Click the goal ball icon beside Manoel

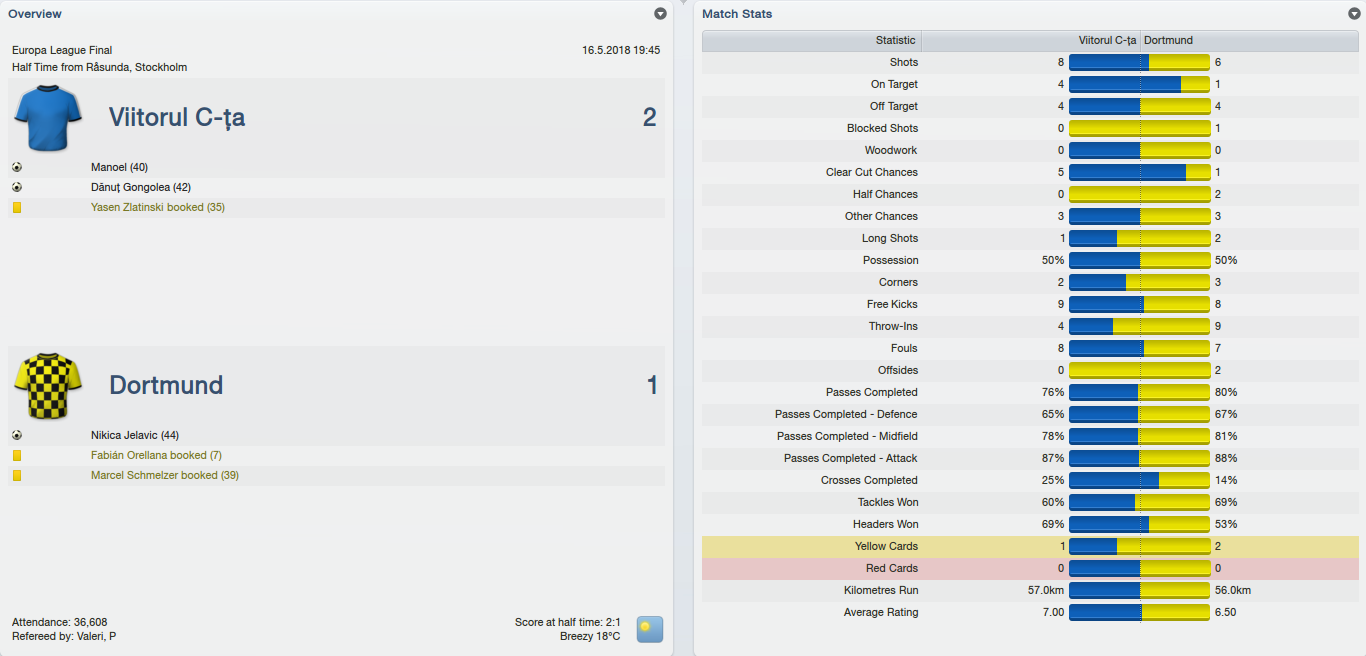click(17, 167)
